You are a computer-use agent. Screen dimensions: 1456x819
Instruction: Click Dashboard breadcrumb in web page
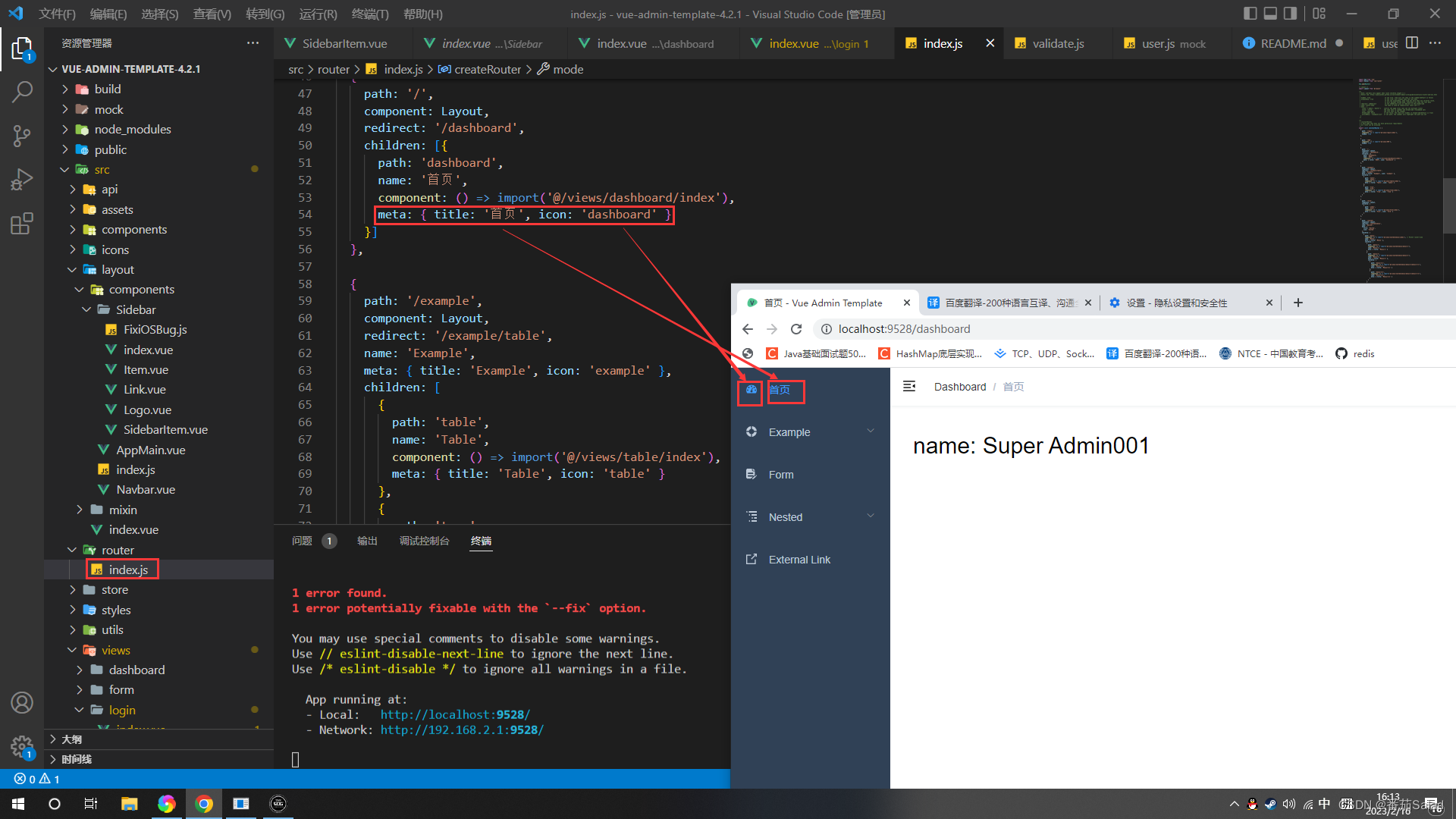[x=960, y=387]
